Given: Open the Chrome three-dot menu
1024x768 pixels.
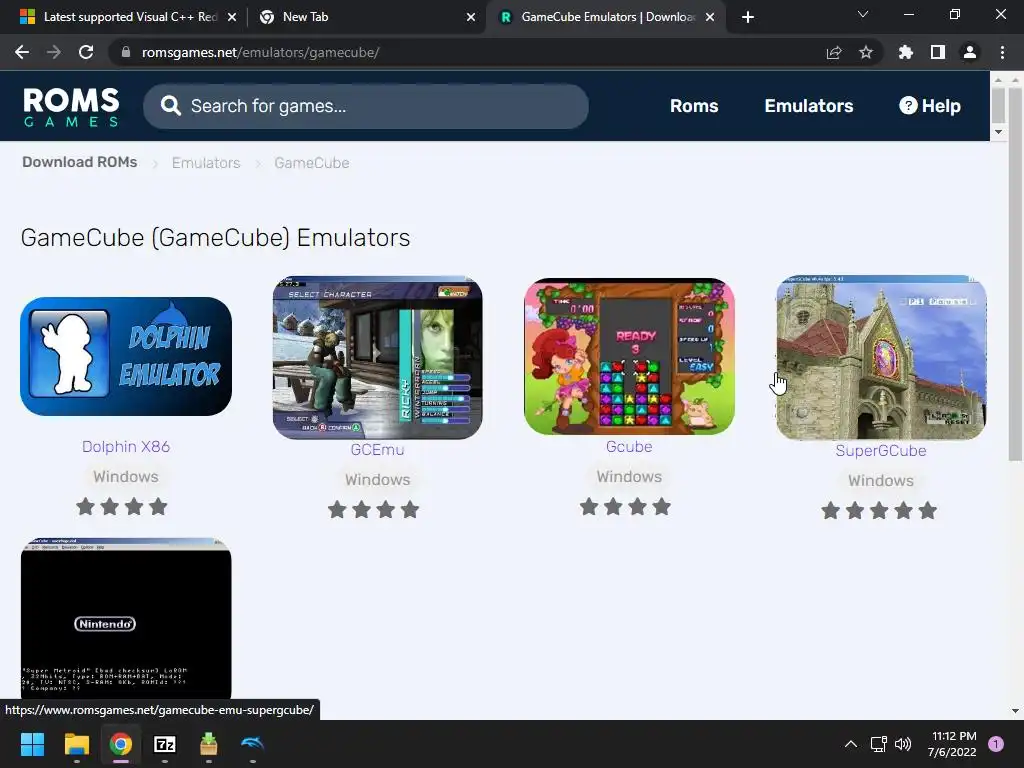Looking at the screenshot, I should (1002, 52).
